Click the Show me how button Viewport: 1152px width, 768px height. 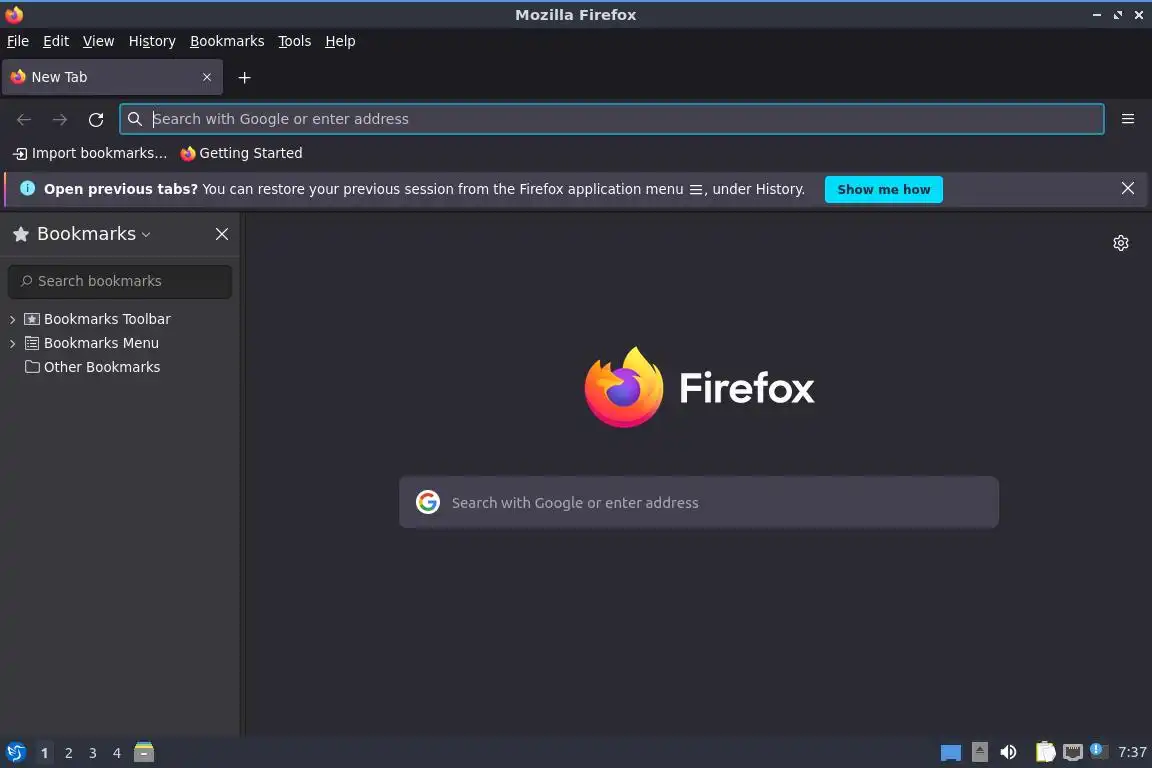pos(883,189)
